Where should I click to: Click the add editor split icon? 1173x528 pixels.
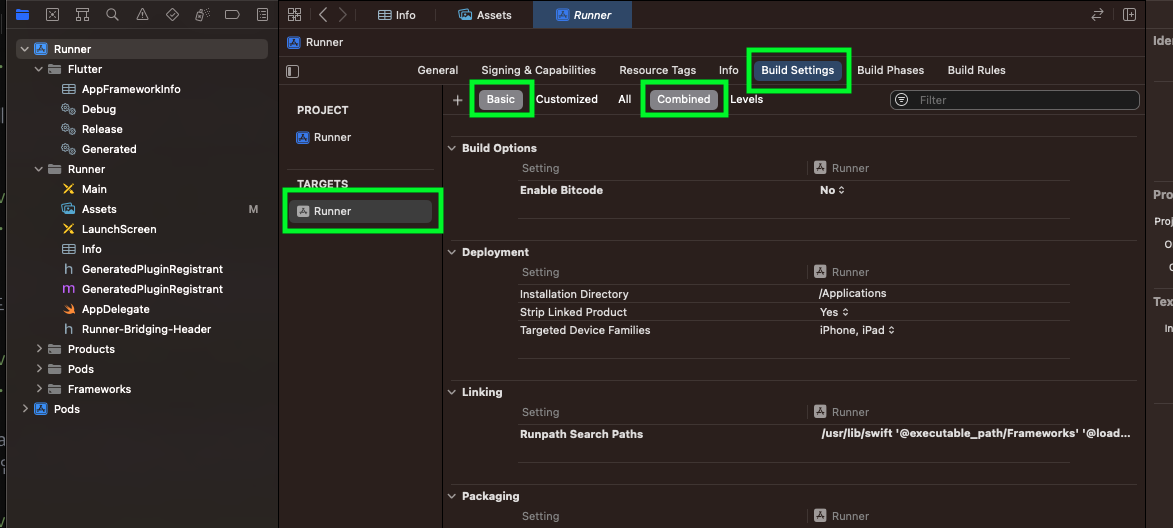pos(1130,14)
